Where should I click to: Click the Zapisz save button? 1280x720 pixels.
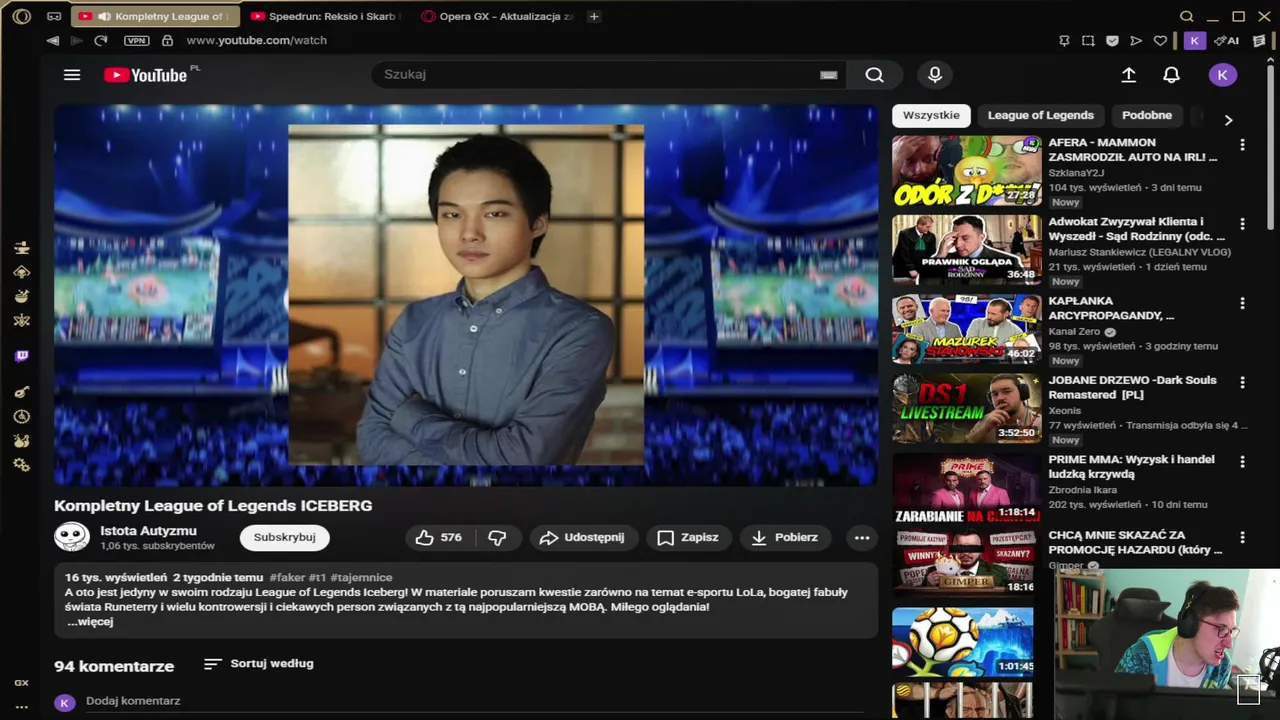[688, 537]
